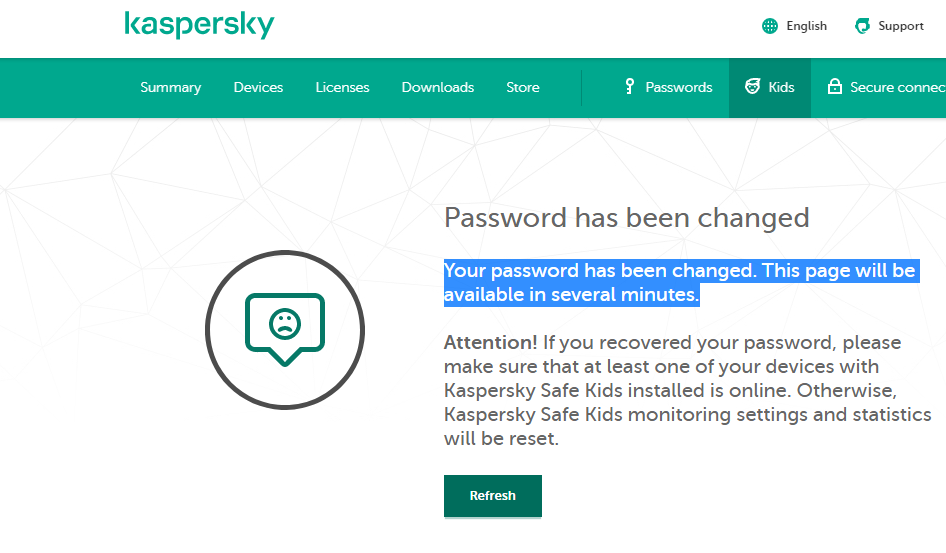The width and height of the screenshot is (946, 553).
Task: Go to the Summary tab
Action: click(170, 87)
